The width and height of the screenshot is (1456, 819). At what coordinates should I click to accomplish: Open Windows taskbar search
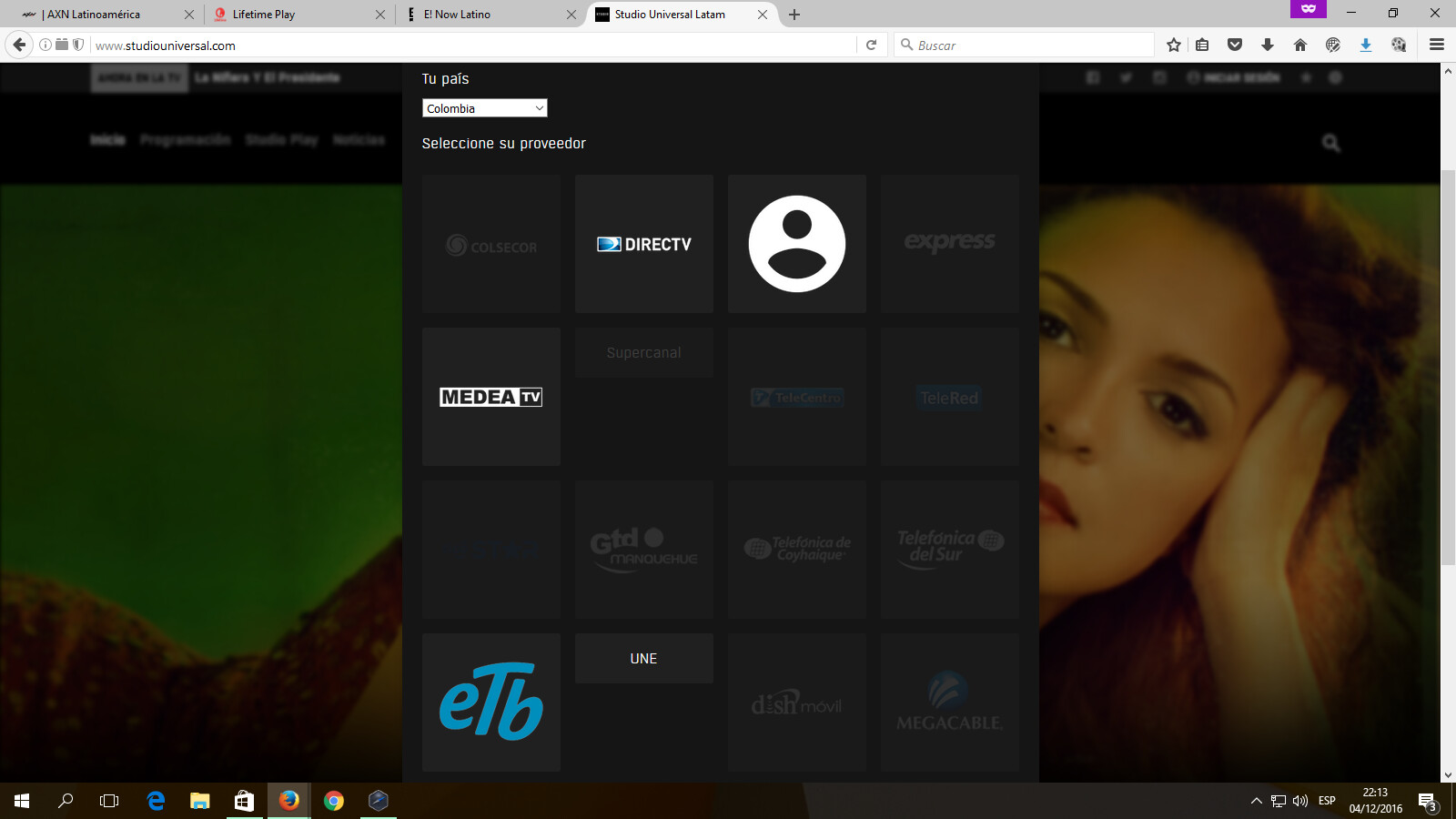point(66,801)
